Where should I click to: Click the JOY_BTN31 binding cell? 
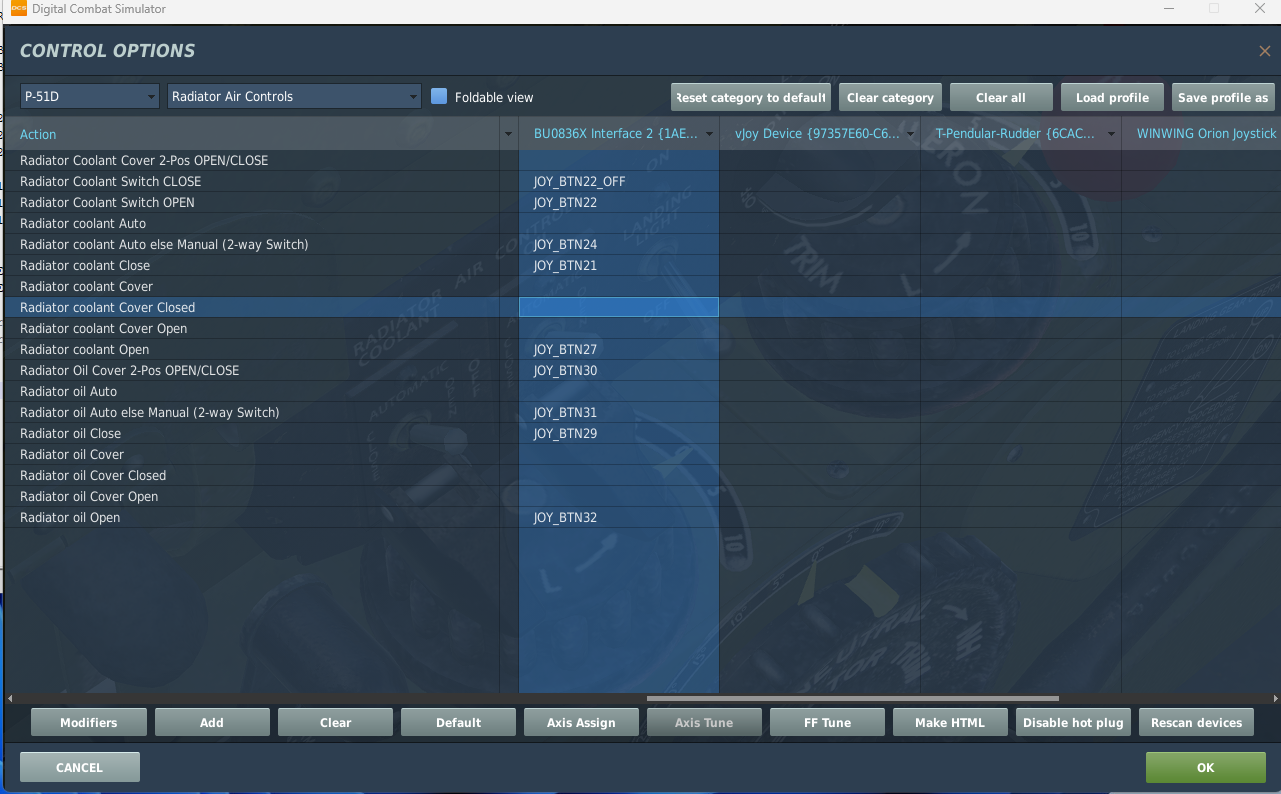tap(619, 412)
